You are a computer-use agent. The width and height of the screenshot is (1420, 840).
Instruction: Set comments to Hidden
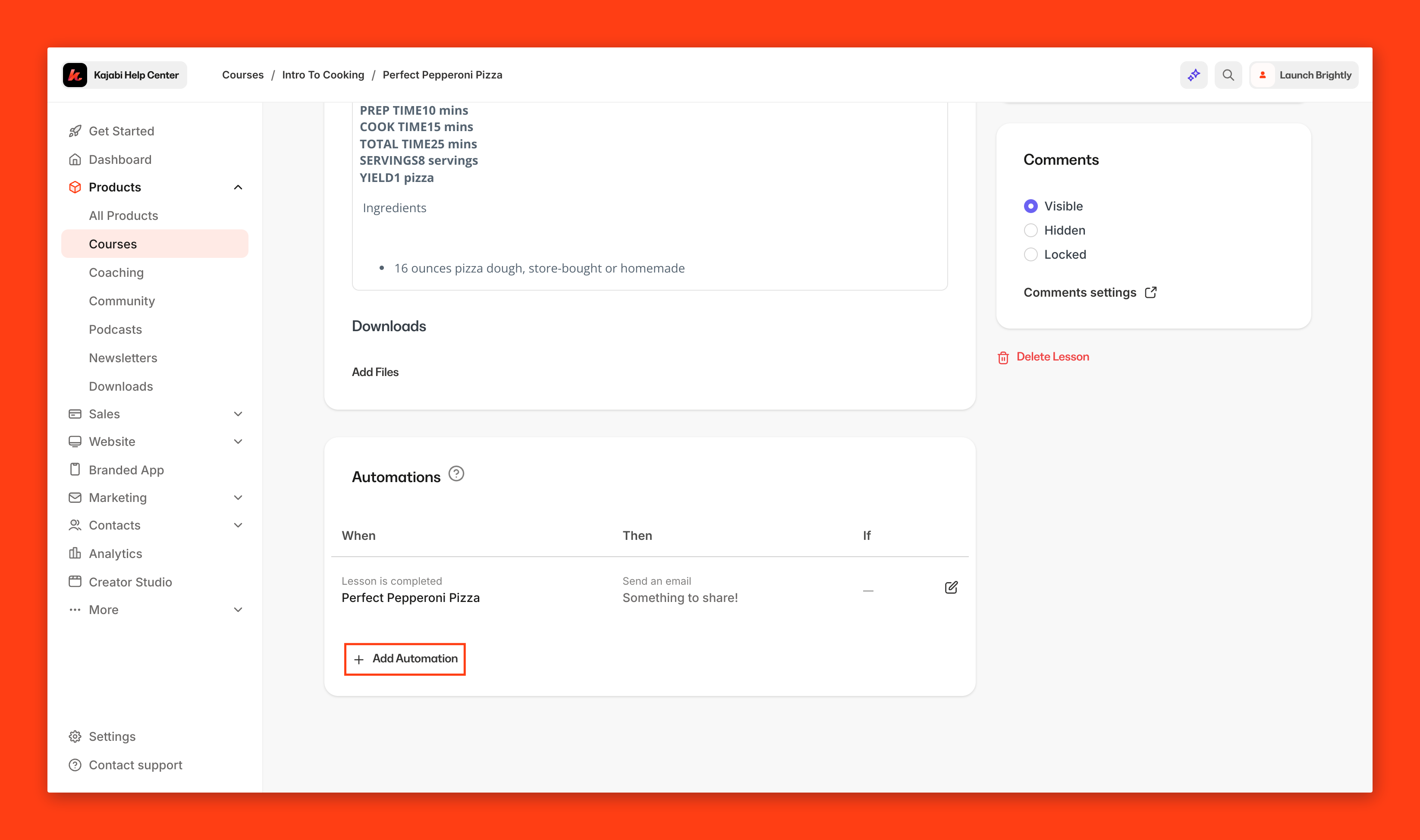coord(1030,230)
